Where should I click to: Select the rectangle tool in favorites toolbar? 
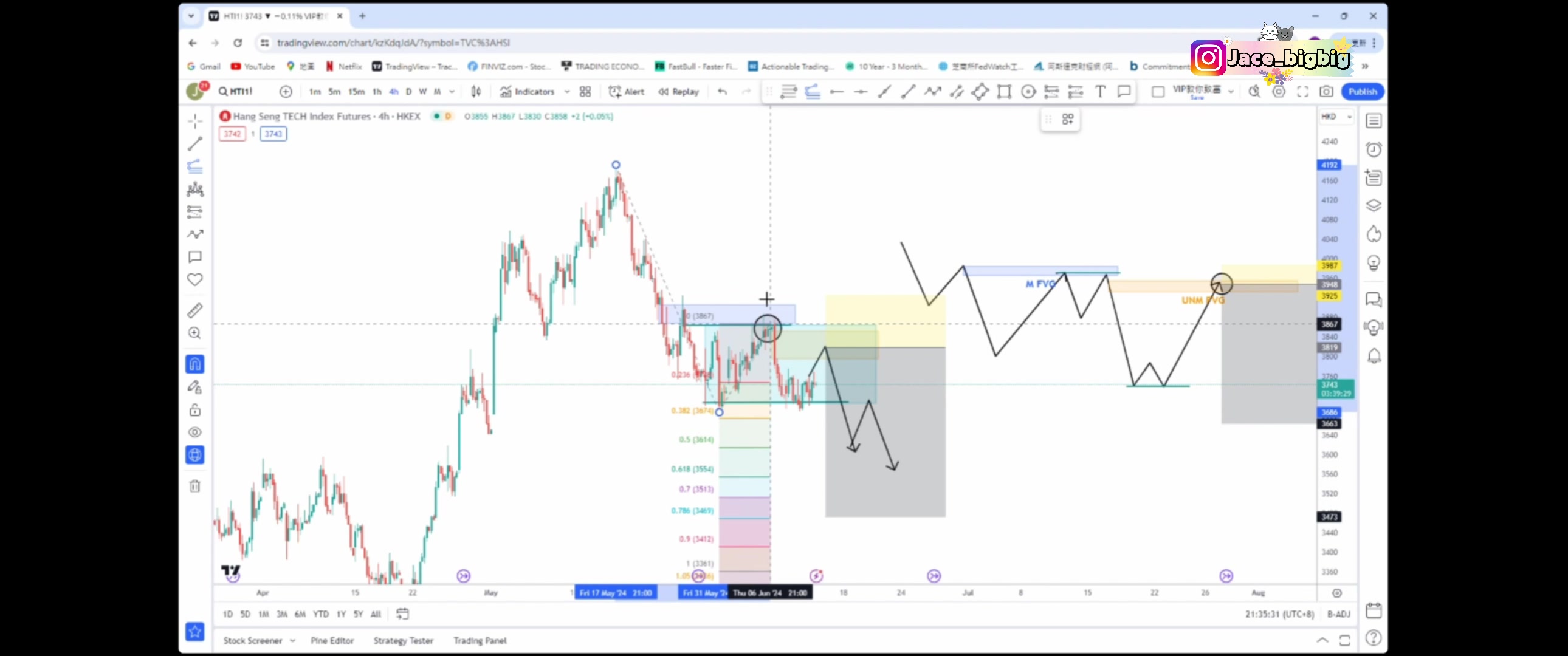pyautogui.click(x=1005, y=91)
